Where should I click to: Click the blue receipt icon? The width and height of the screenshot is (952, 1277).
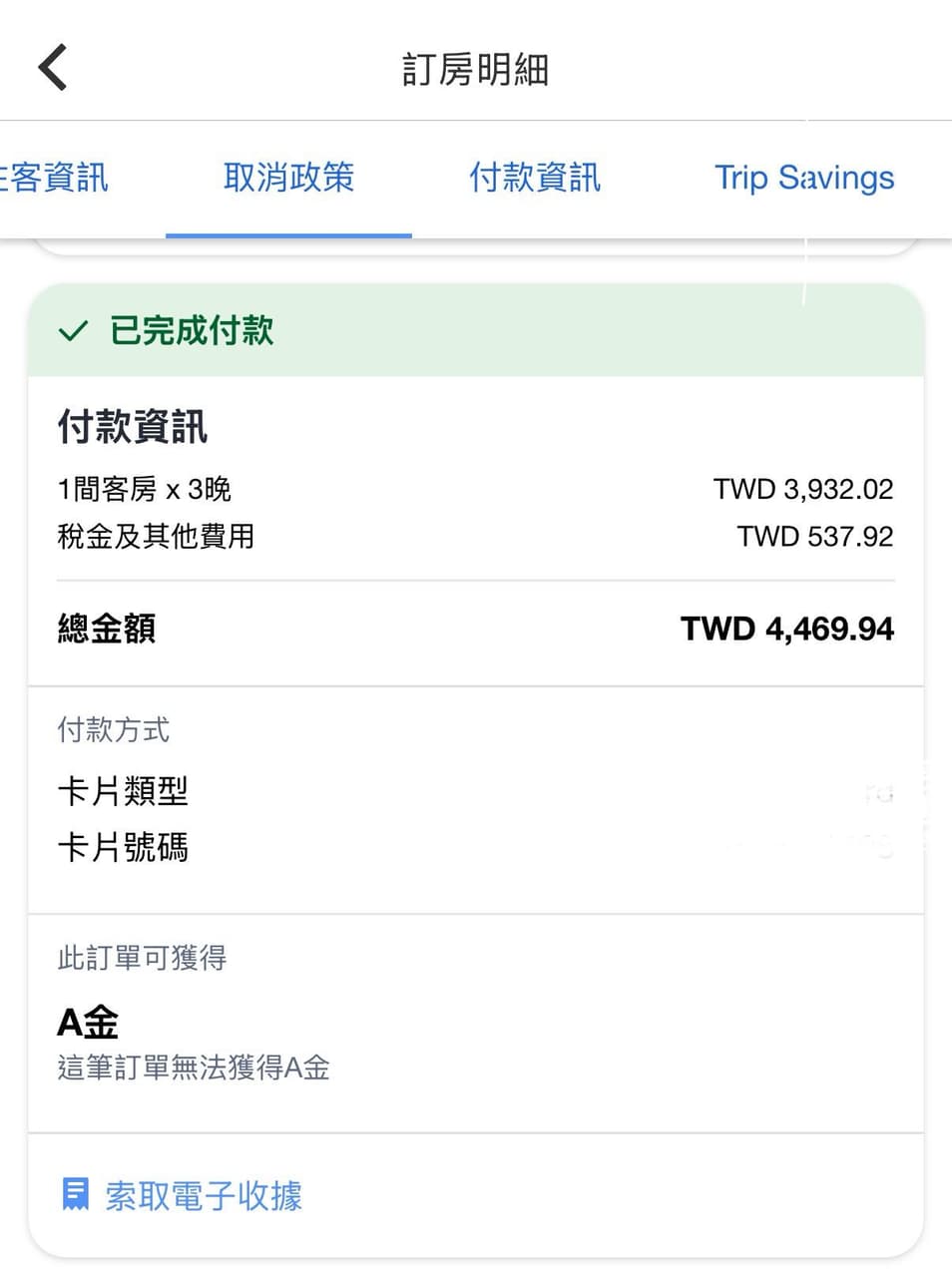[75, 1193]
